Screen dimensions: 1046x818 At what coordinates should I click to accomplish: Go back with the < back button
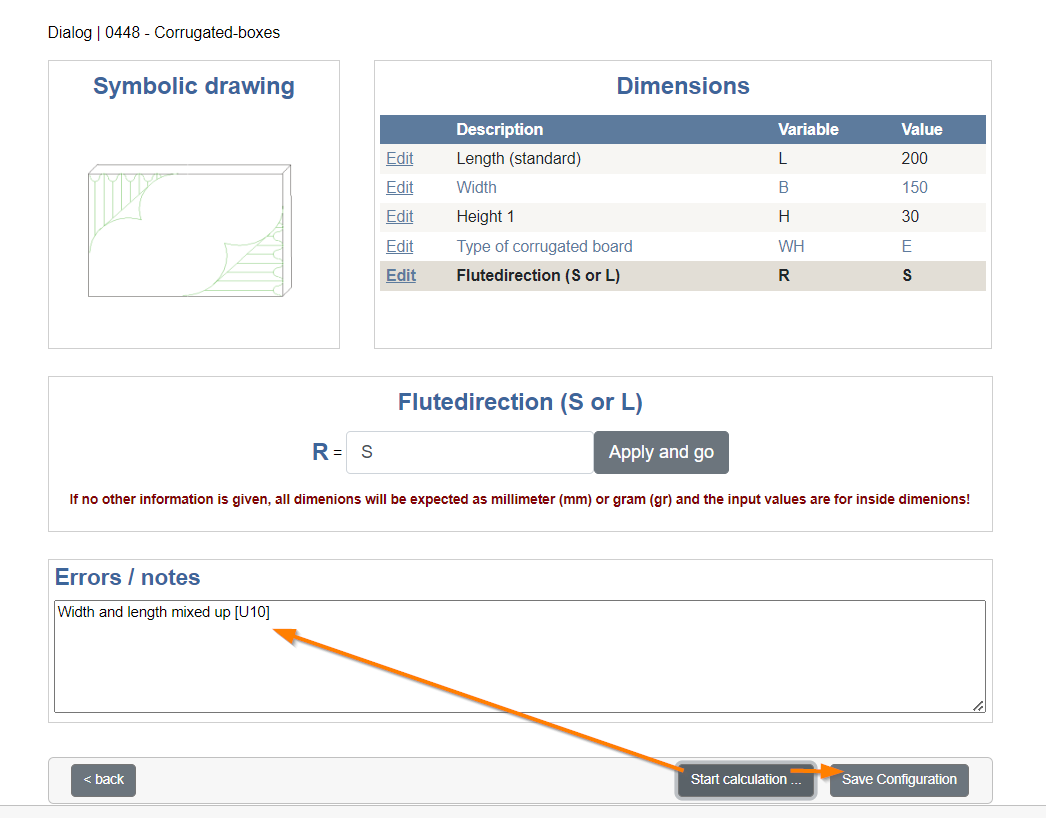[103, 780]
